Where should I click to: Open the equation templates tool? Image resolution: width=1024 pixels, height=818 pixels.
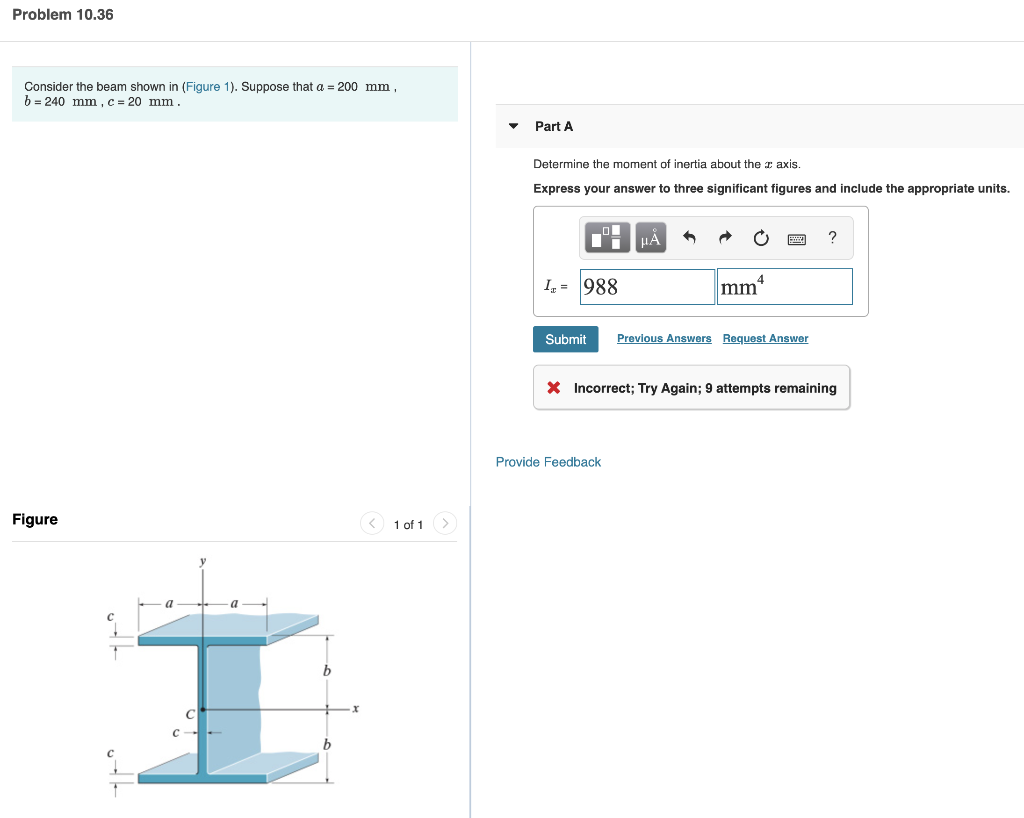pyautogui.click(x=609, y=237)
